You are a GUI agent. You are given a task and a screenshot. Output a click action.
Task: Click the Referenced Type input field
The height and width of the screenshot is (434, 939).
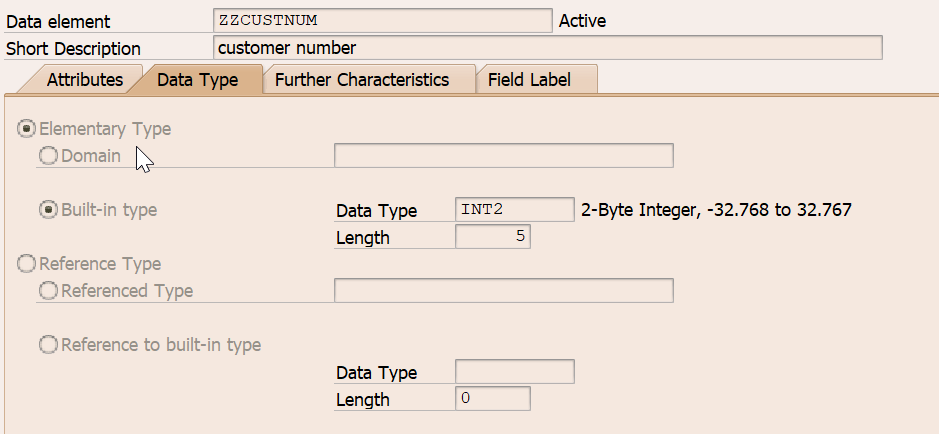[x=504, y=290]
